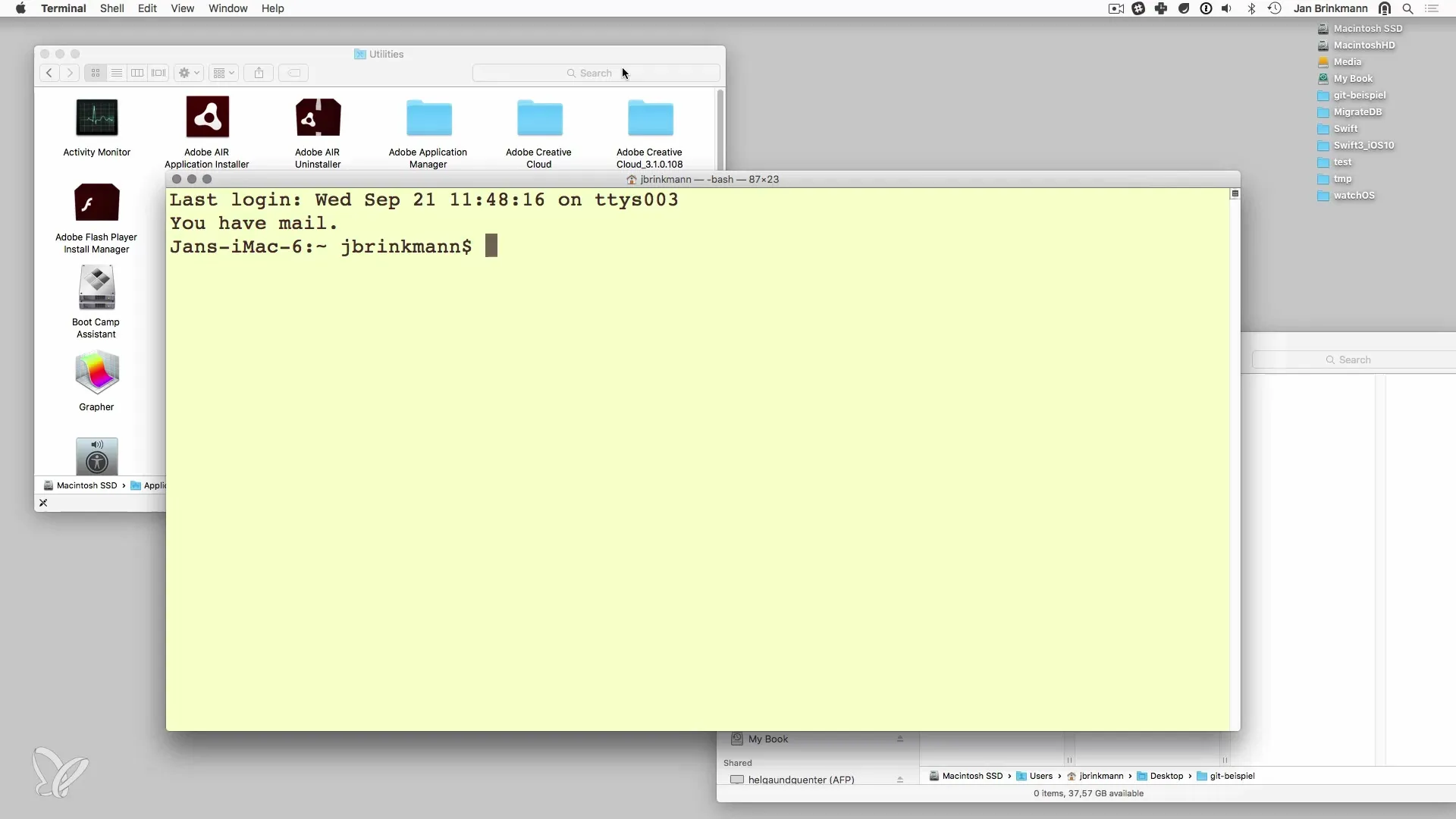
Task: Launch Boot Camp Assistant icon
Action: 96,287
